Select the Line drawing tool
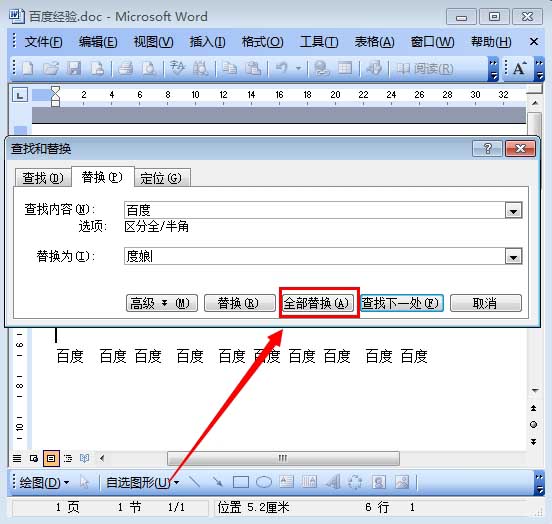This screenshot has height=524, width=552. (x=195, y=482)
